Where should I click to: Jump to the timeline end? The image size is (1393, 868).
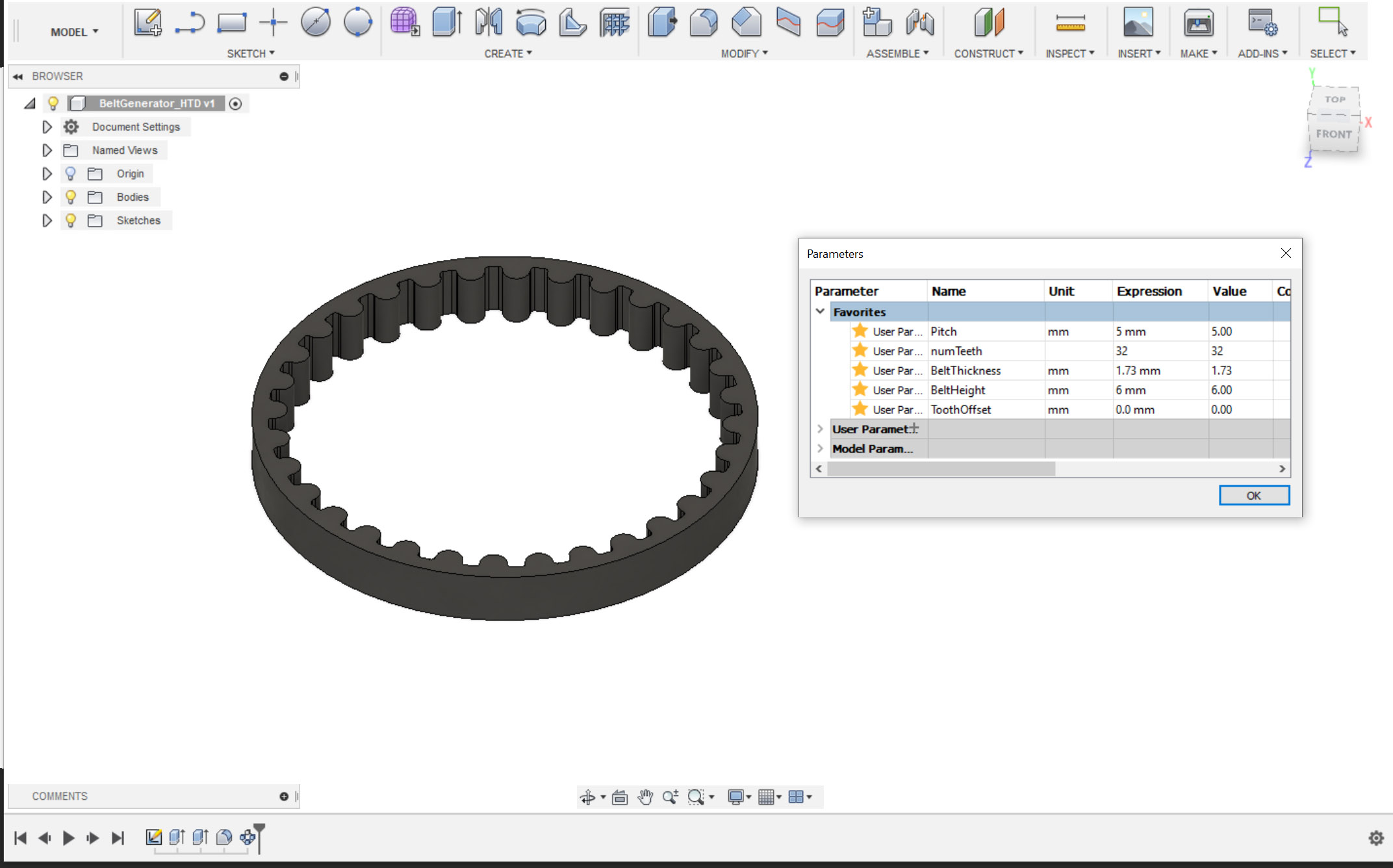(118, 838)
